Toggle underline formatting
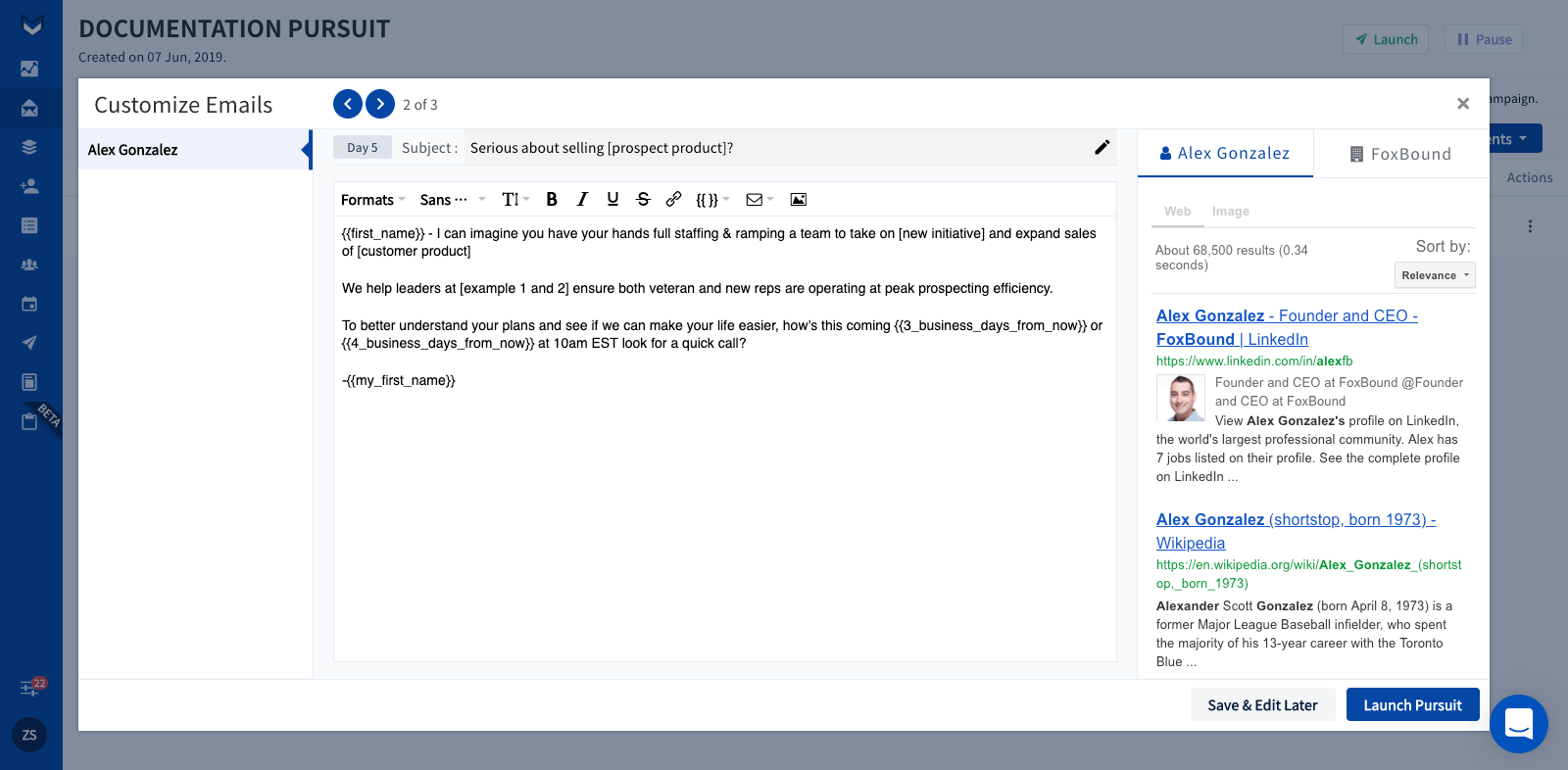The height and width of the screenshot is (770, 1568). point(612,199)
